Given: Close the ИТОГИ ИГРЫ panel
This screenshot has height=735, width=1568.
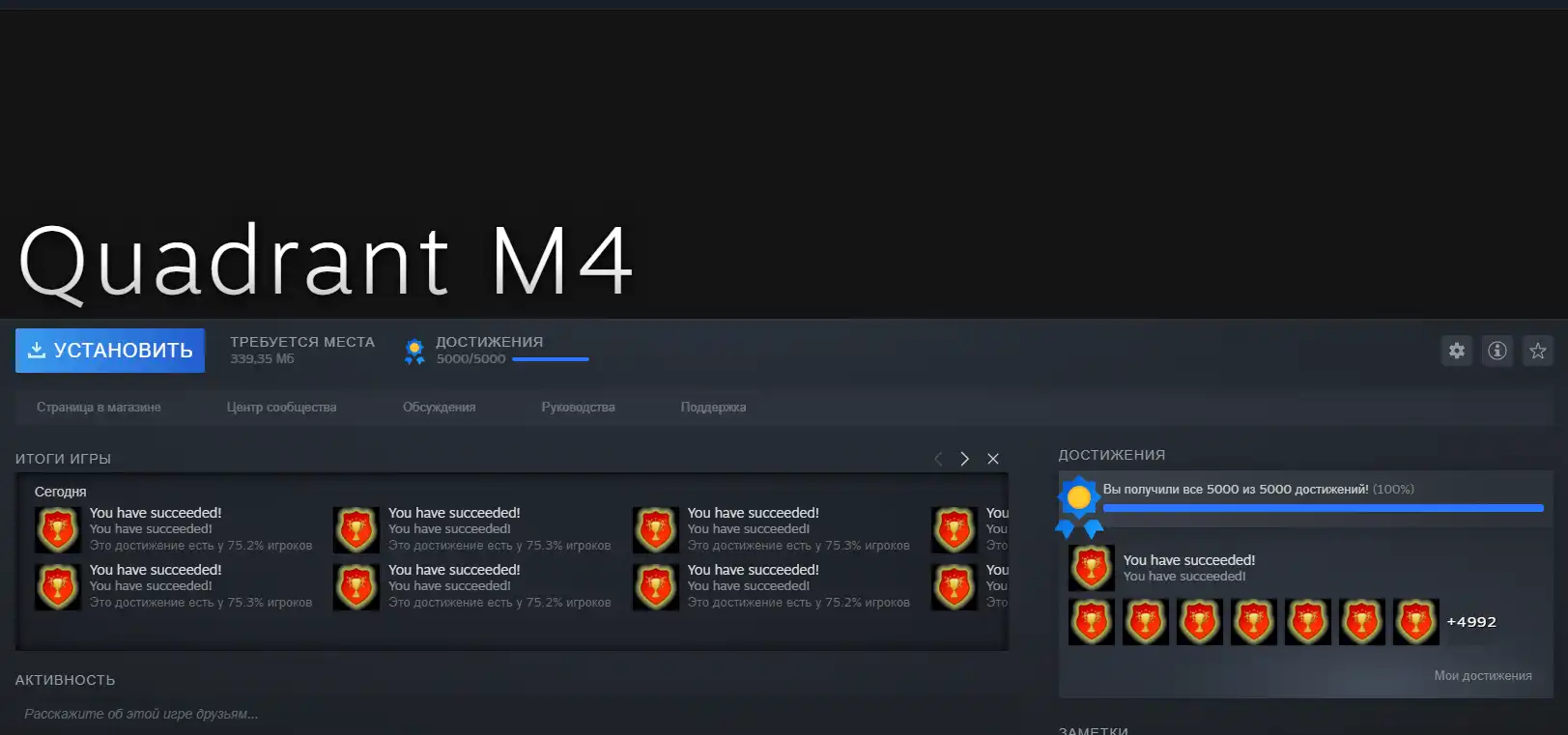Looking at the screenshot, I should pyautogui.click(x=992, y=459).
